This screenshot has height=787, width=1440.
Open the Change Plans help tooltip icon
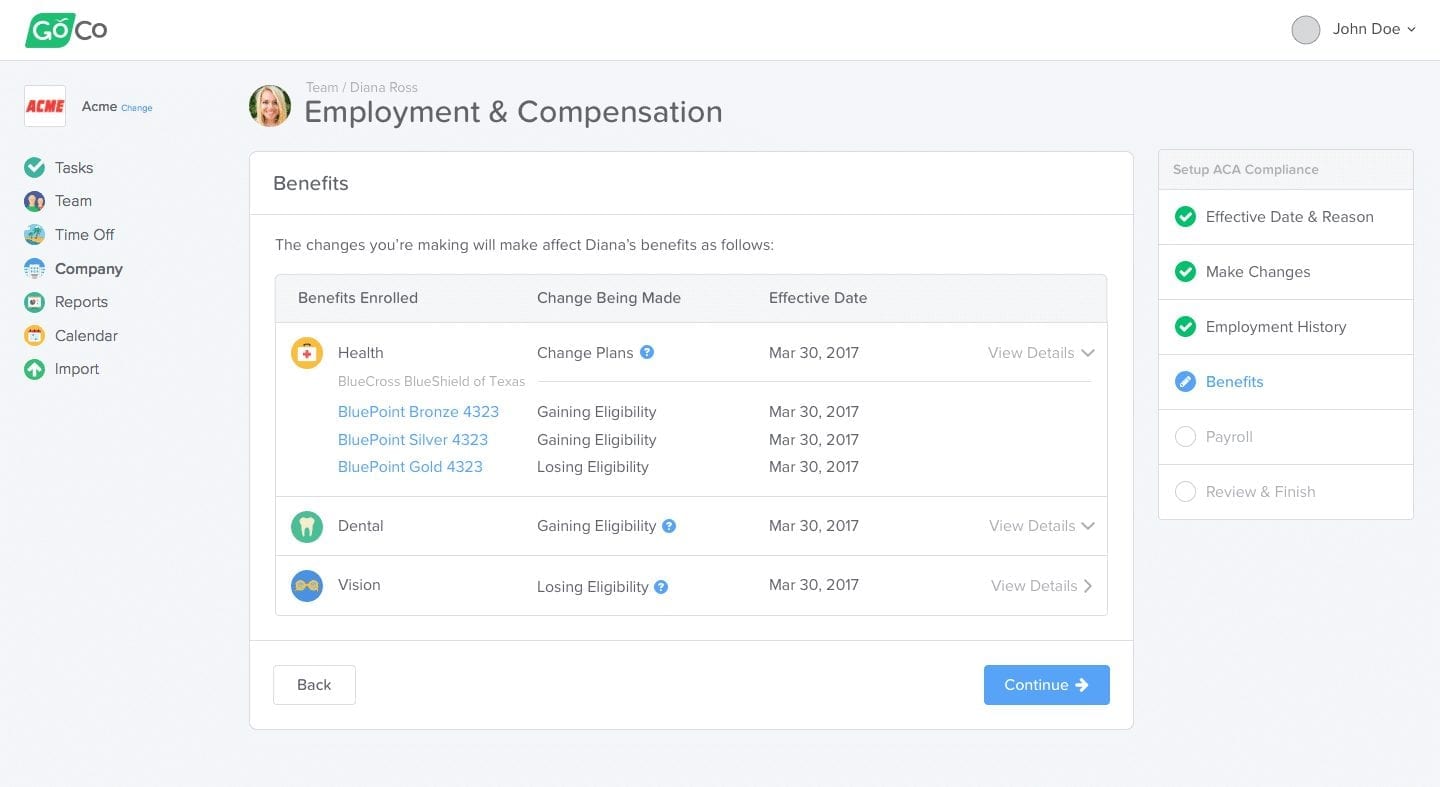pyautogui.click(x=647, y=352)
